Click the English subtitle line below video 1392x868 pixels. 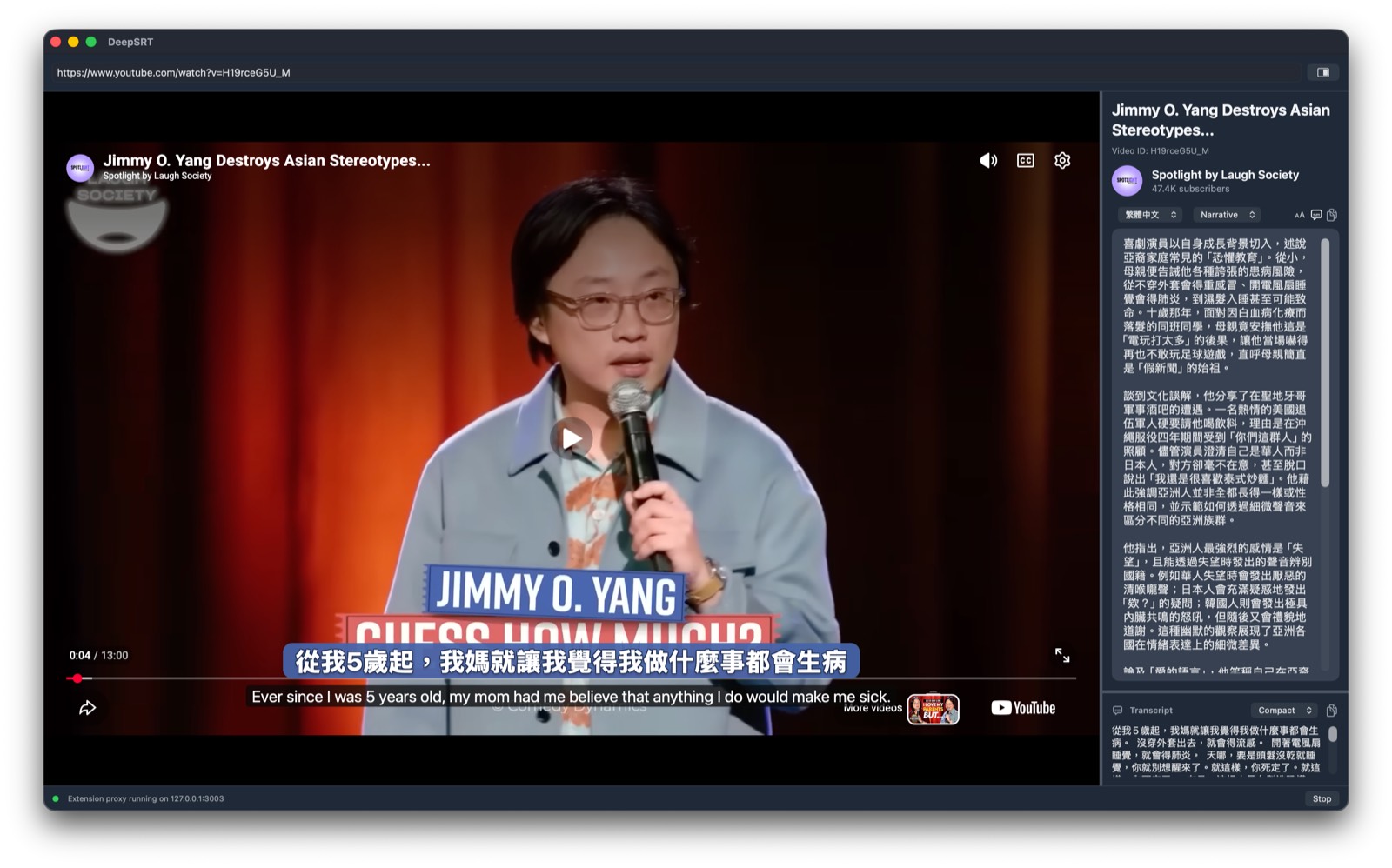point(571,697)
